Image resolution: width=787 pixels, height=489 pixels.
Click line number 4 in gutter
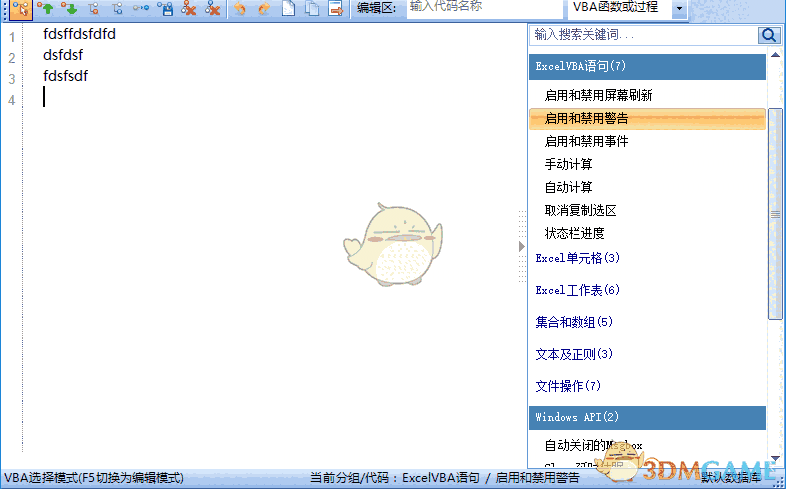[12, 100]
